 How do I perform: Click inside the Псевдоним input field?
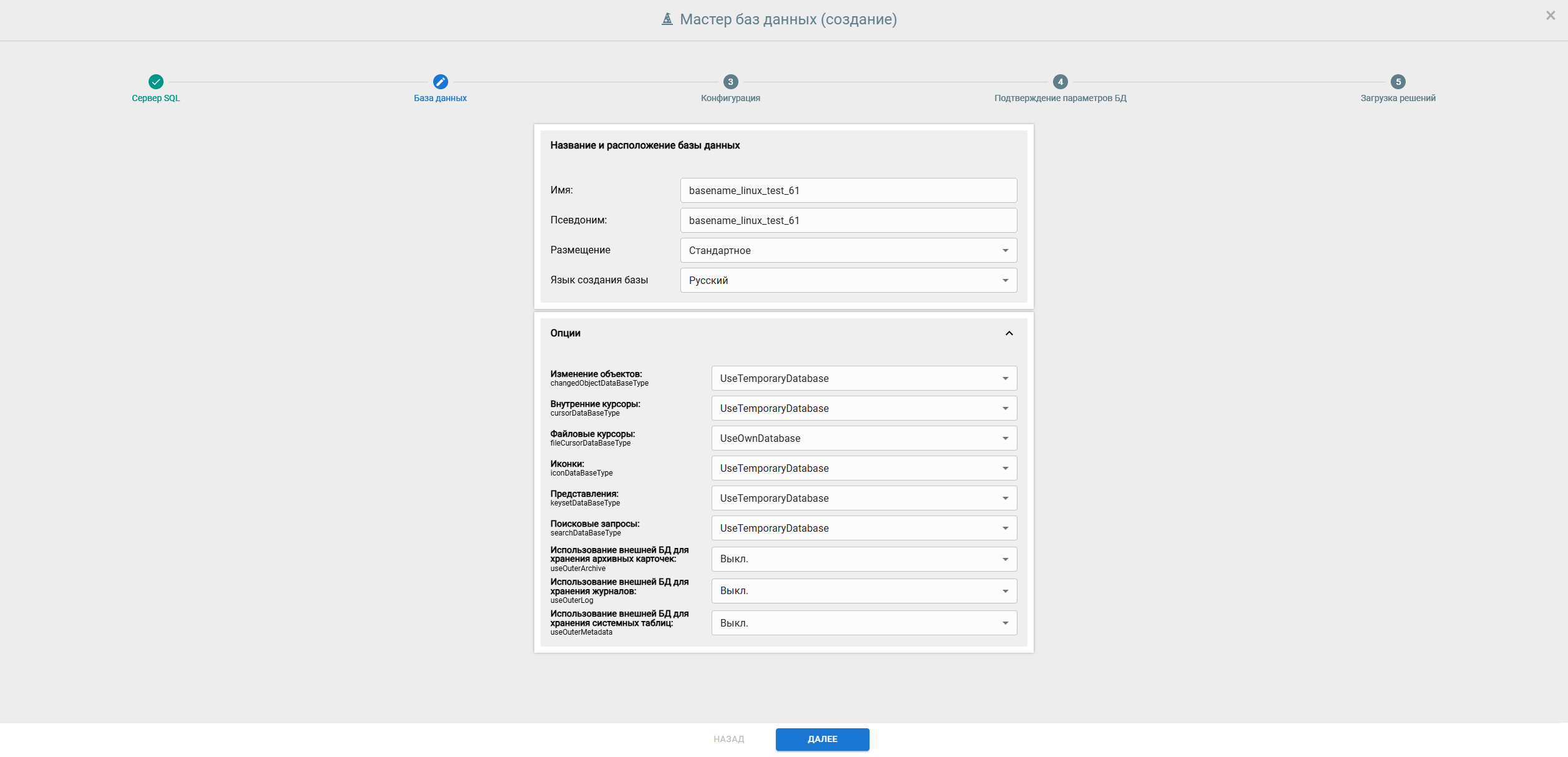848,220
